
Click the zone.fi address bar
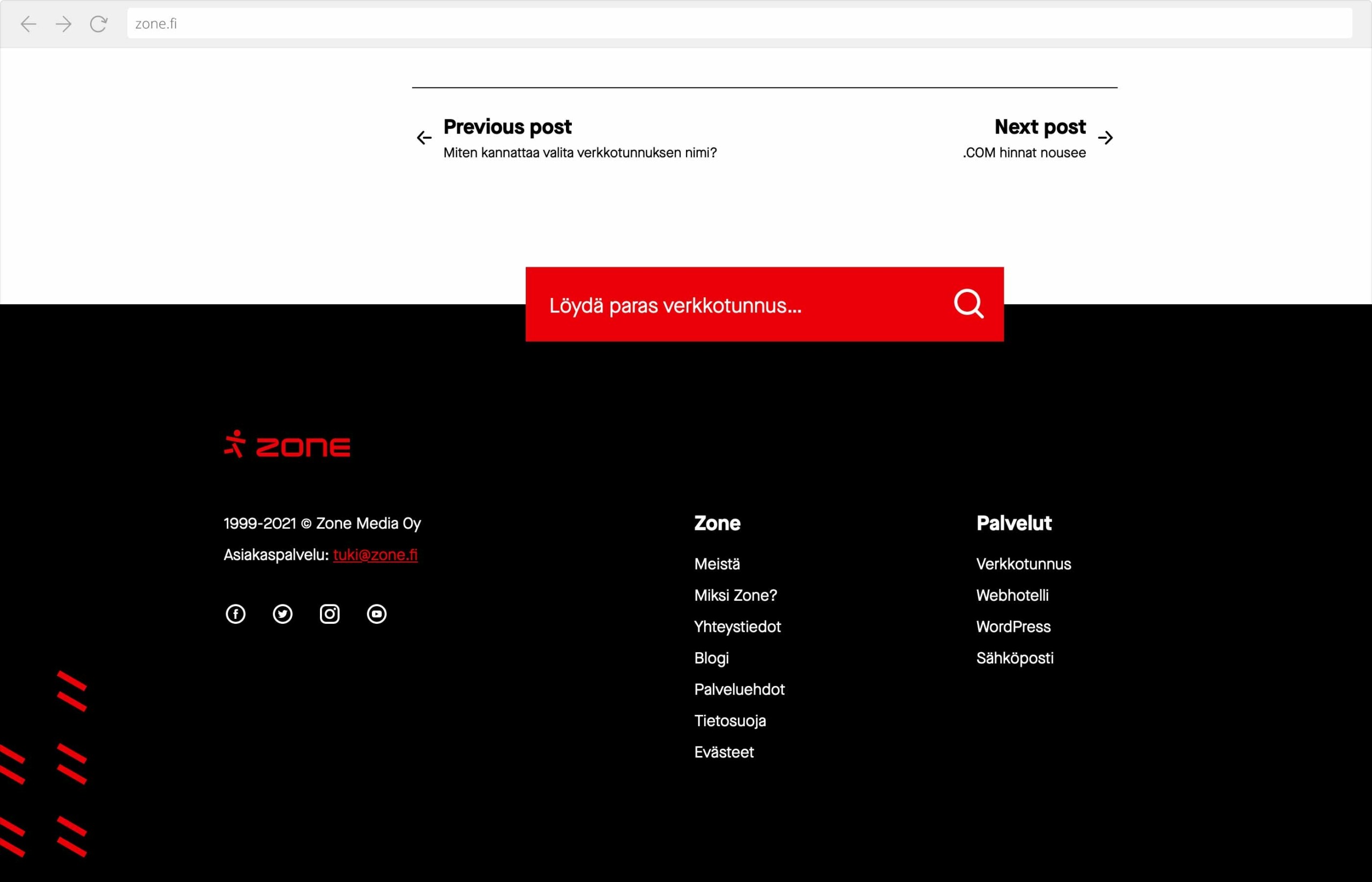[739, 24]
